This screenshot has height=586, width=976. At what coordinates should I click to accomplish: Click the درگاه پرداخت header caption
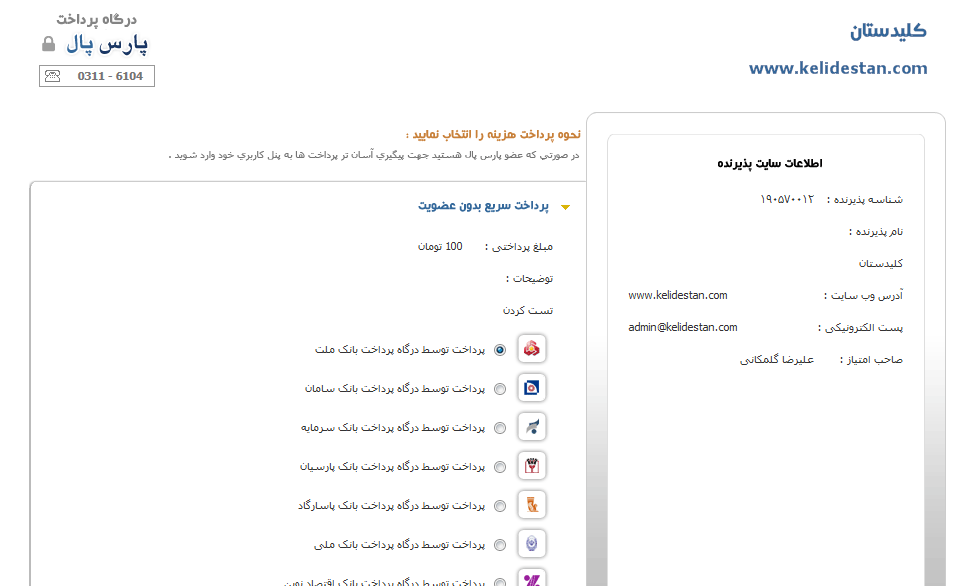(x=96, y=20)
